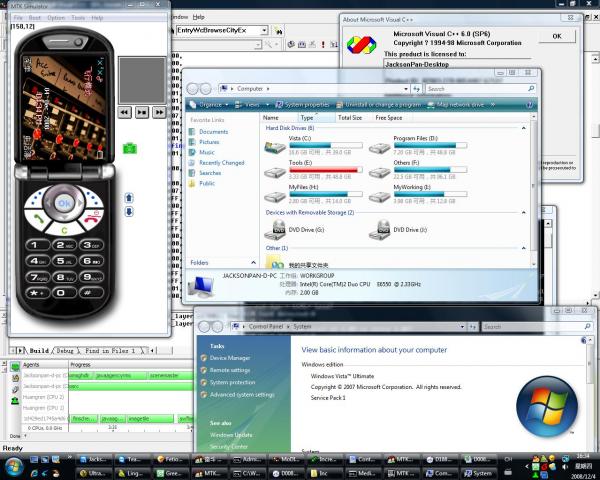Click Uninstall or change a program
Screen dimensions: 600x480
(378, 104)
